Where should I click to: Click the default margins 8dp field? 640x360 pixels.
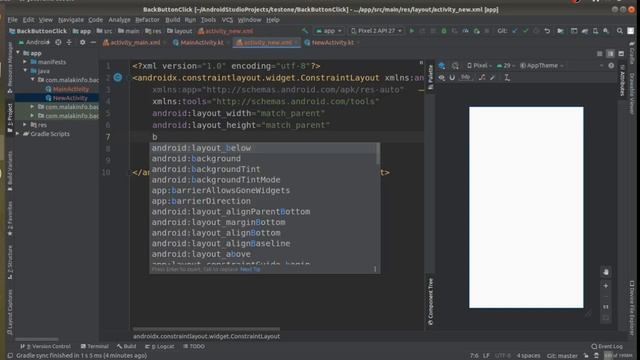(x=465, y=77)
